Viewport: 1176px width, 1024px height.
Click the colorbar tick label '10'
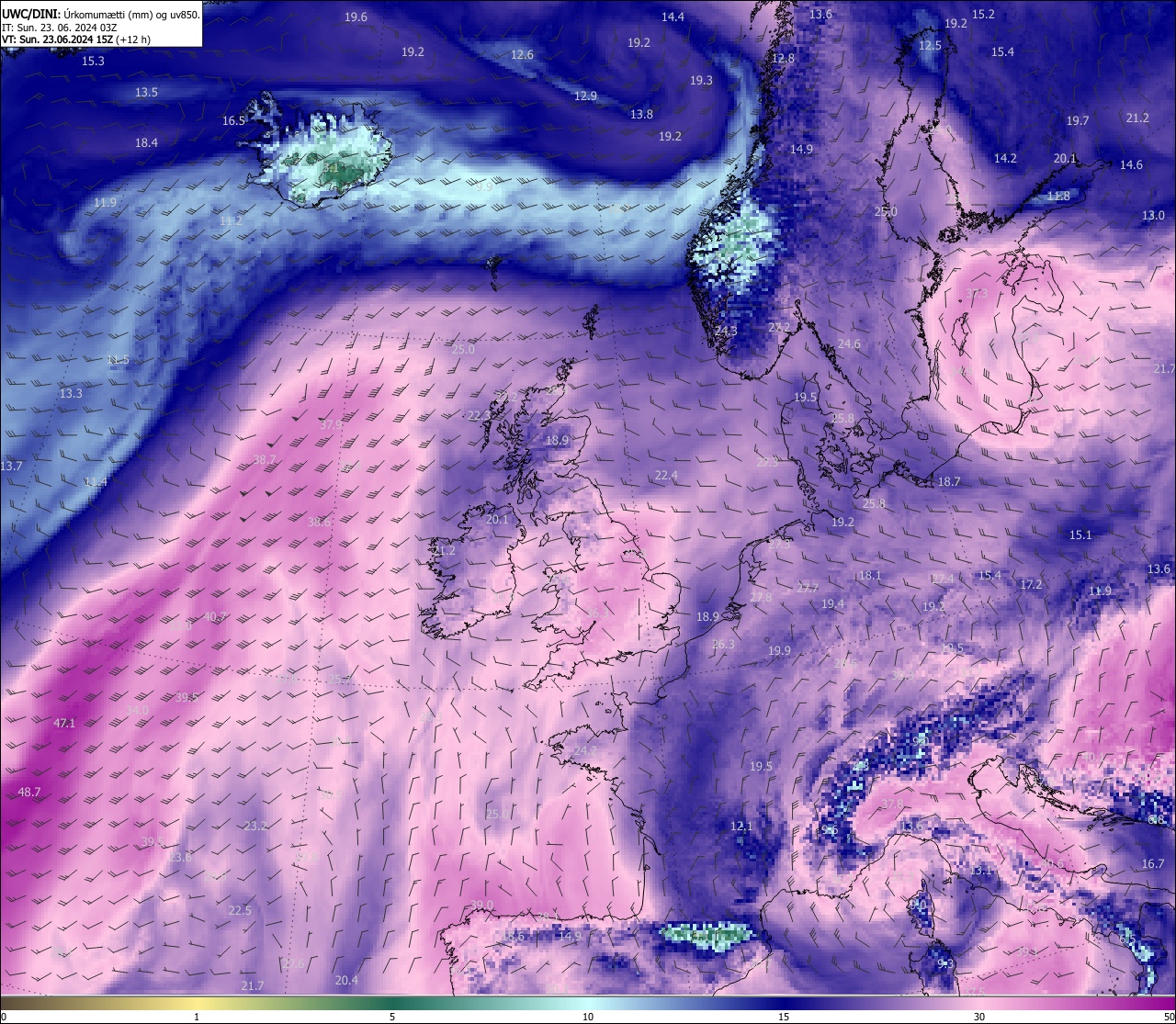tap(588, 1017)
